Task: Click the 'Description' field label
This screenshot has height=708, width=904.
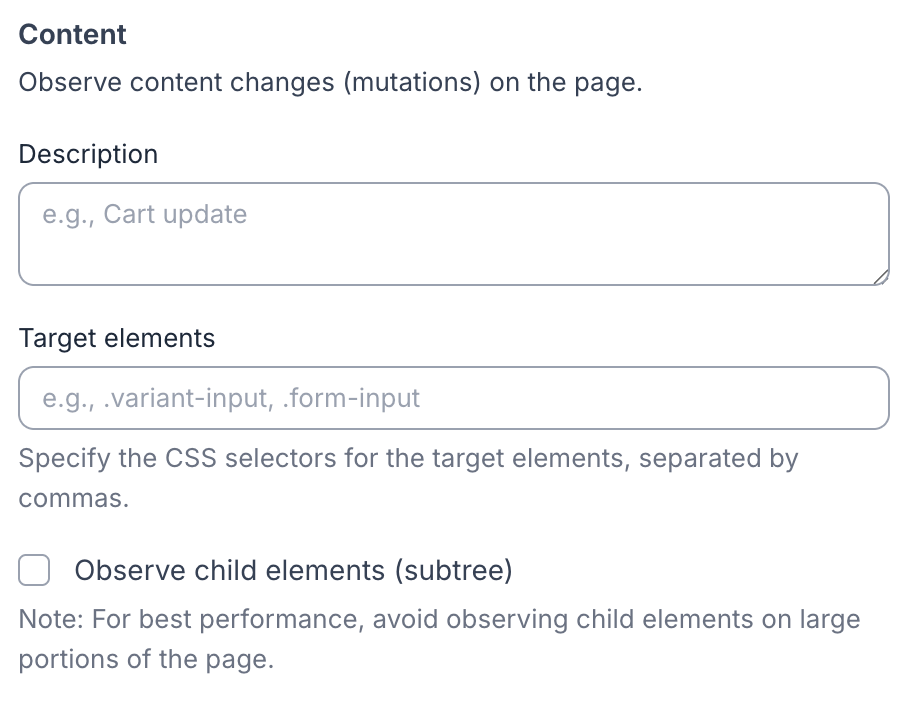Action: point(88,155)
